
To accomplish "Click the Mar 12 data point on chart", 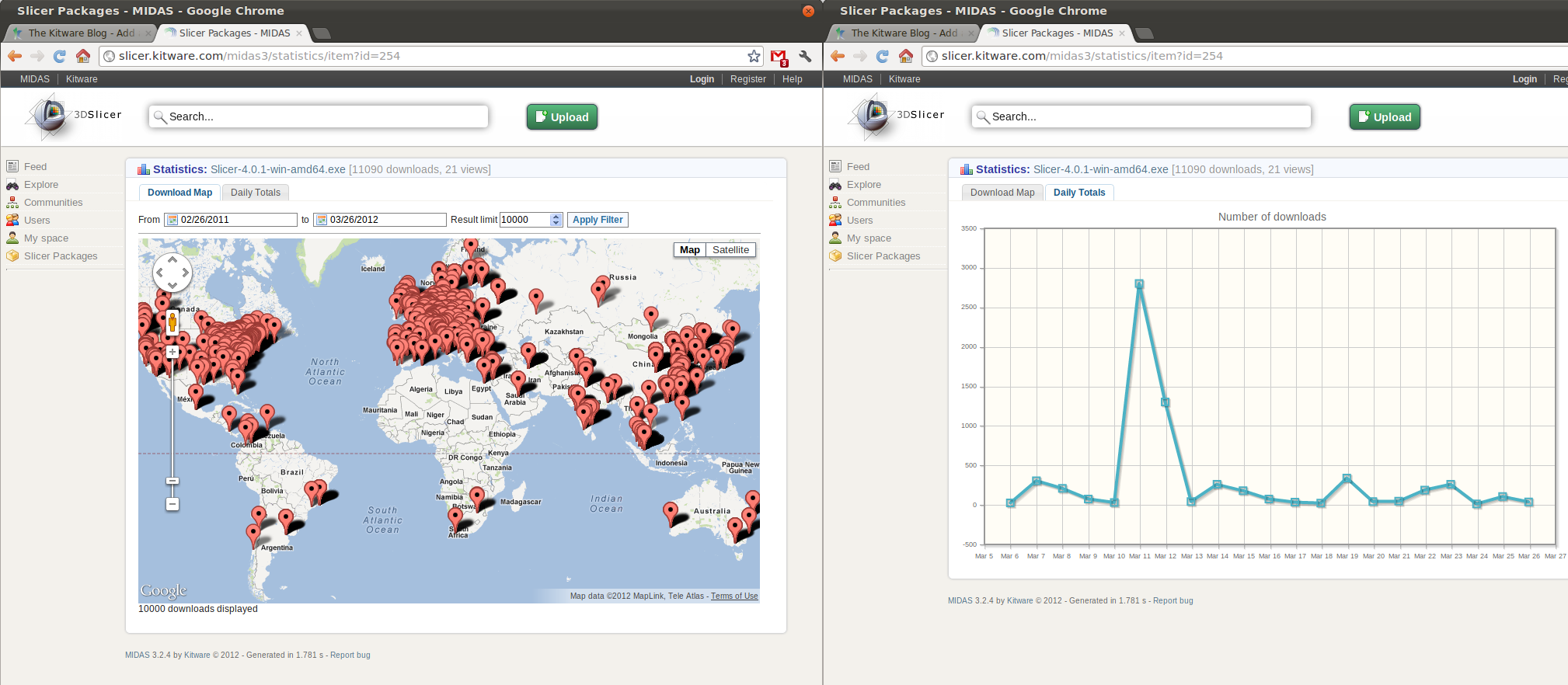I will point(1166,402).
